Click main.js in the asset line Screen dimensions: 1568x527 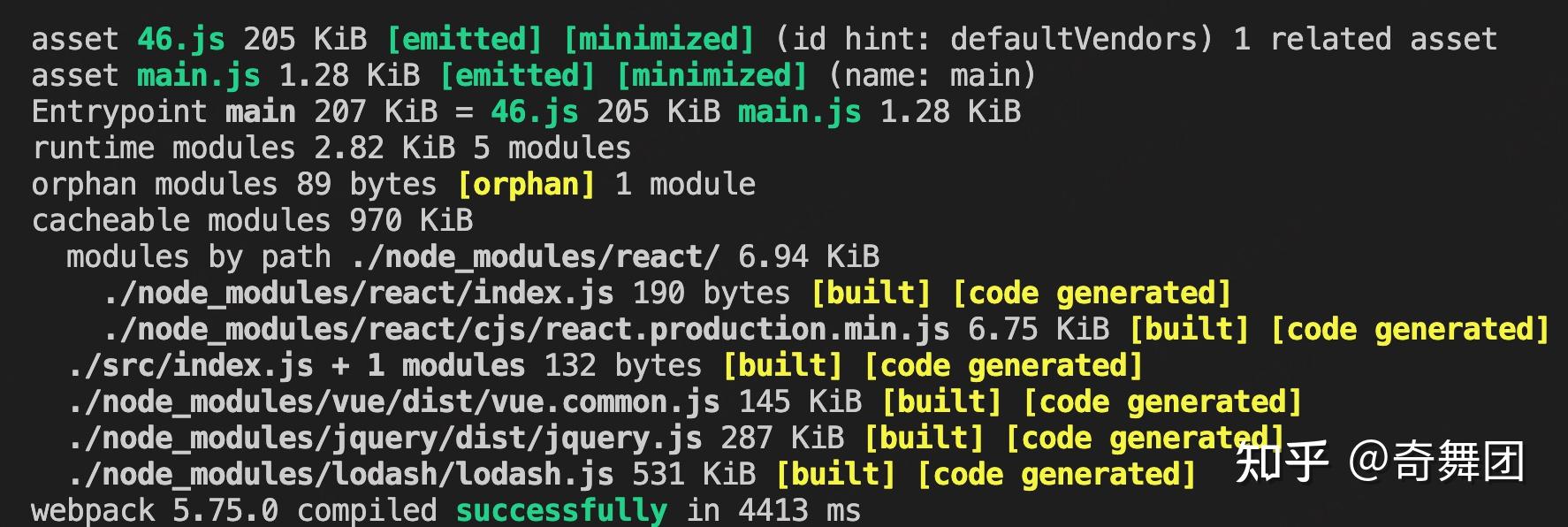199,76
